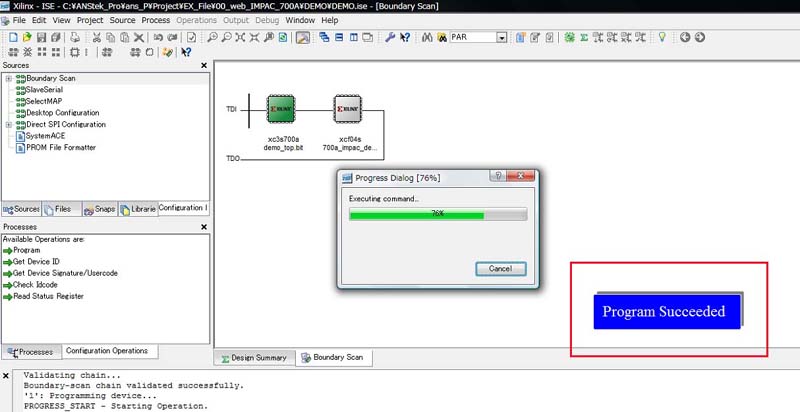Close the Sources panel with X
800x412 pixels.
[x=204, y=65]
